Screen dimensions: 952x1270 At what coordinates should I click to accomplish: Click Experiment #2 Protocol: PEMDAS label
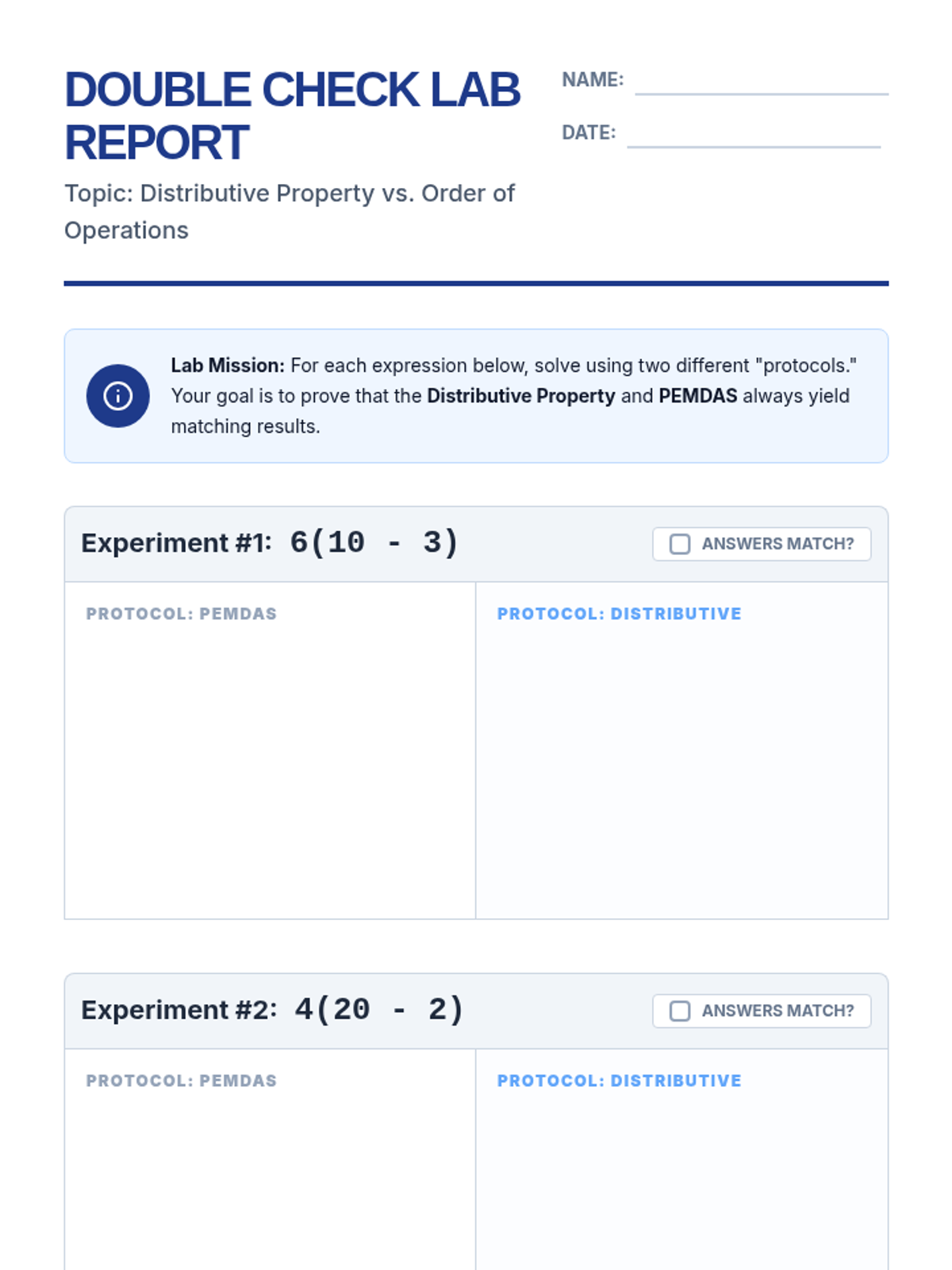182,1080
